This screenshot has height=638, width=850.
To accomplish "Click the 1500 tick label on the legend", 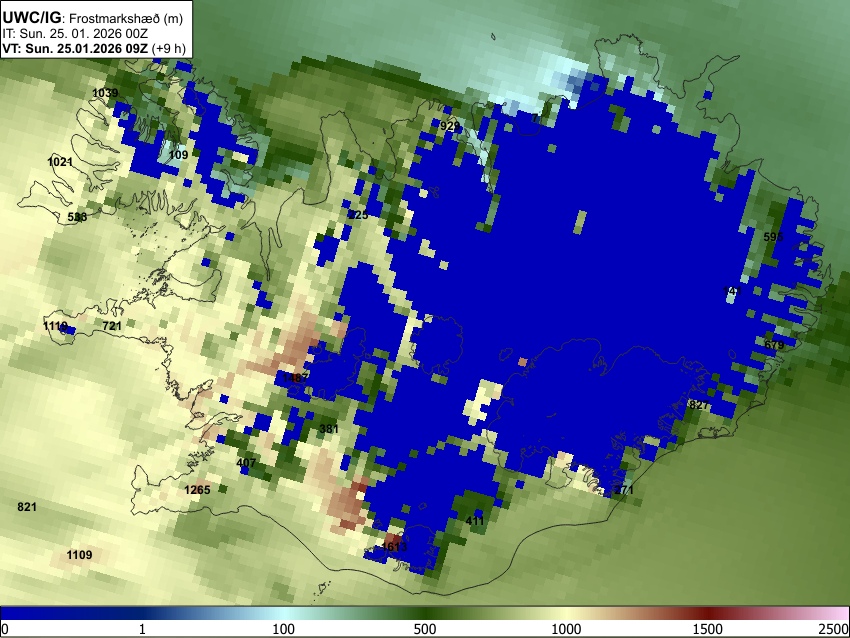I will (x=708, y=629).
